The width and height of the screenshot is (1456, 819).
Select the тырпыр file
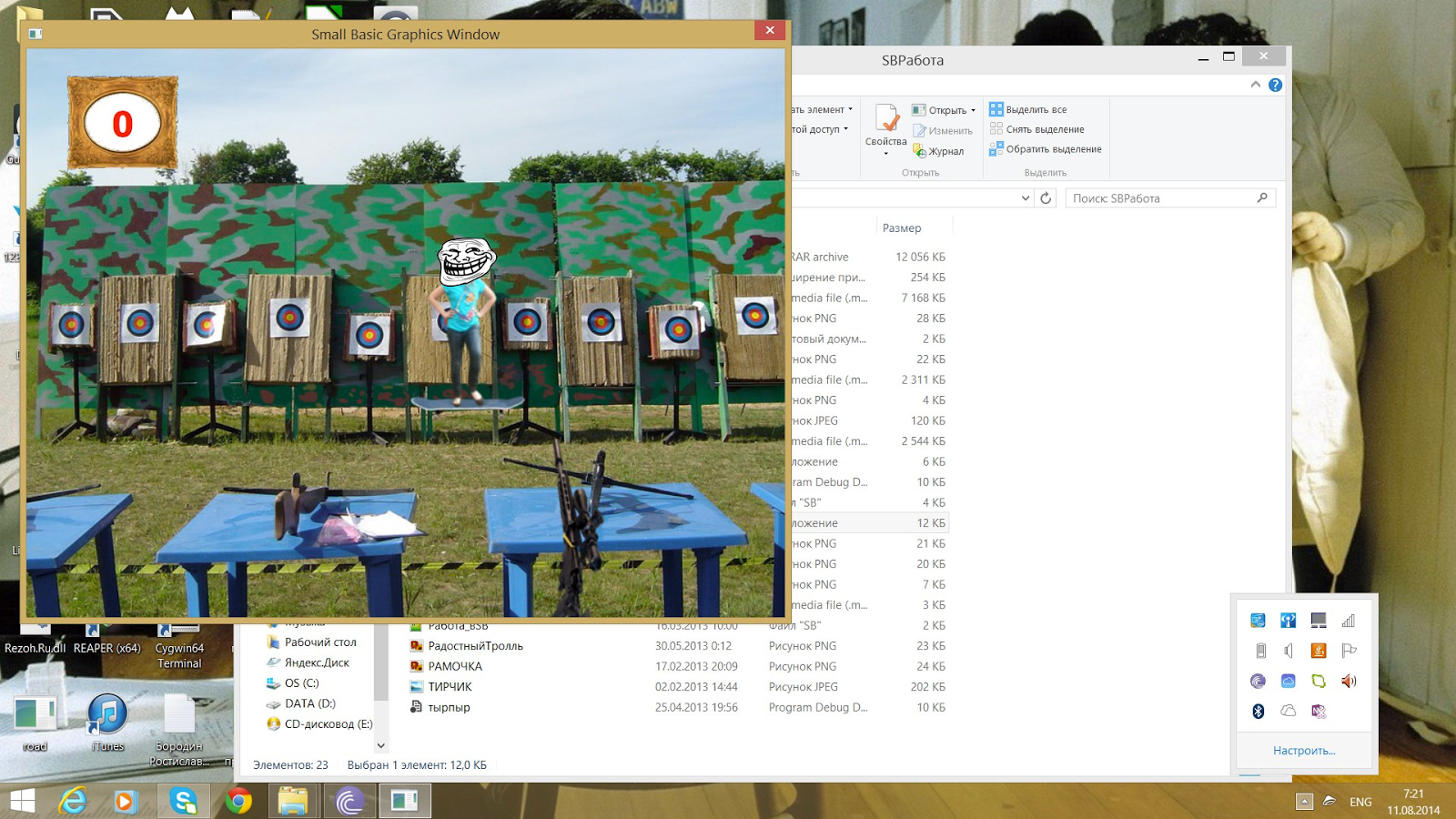pos(449,707)
